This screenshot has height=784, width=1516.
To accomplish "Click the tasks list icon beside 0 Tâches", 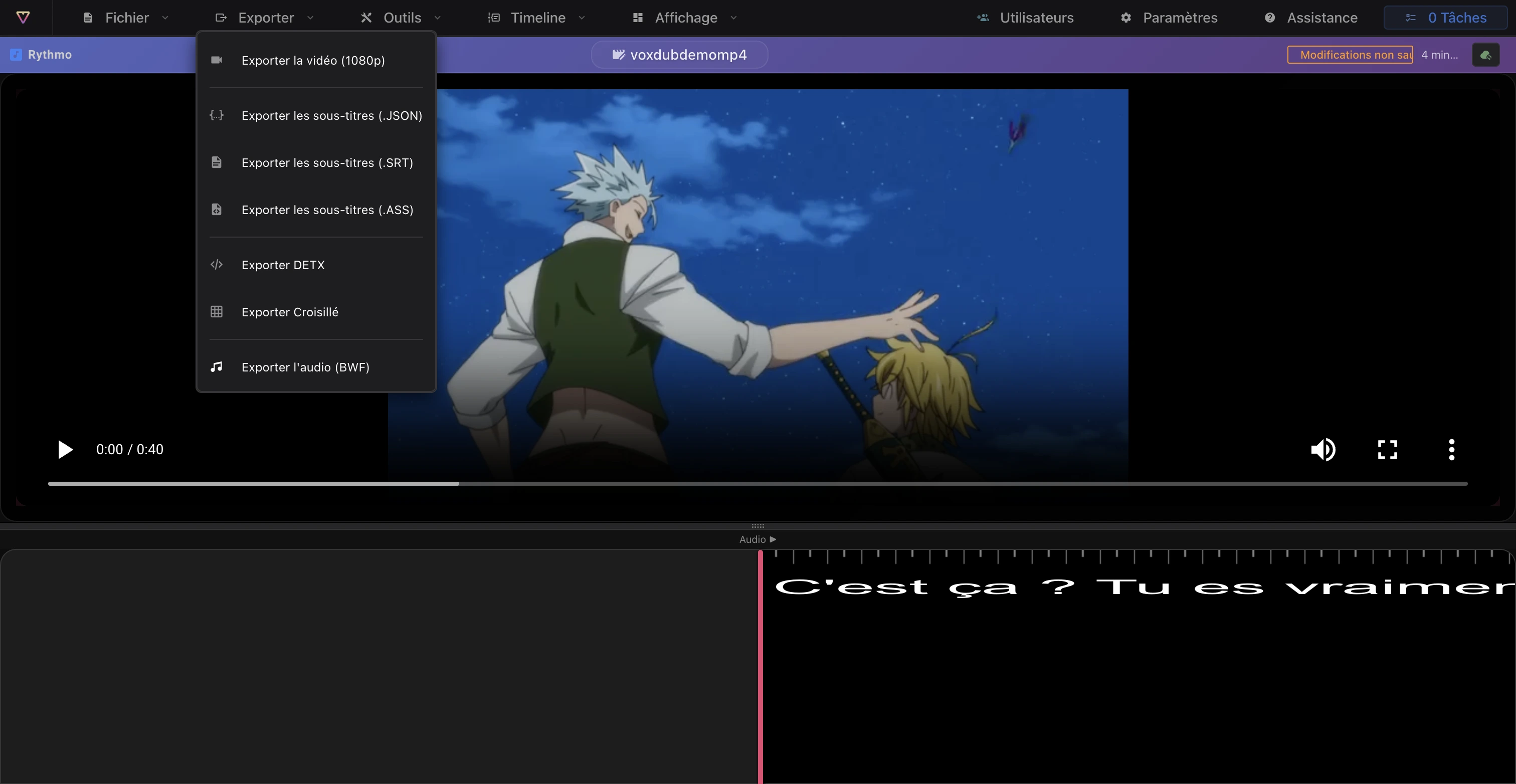I will (1411, 18).
